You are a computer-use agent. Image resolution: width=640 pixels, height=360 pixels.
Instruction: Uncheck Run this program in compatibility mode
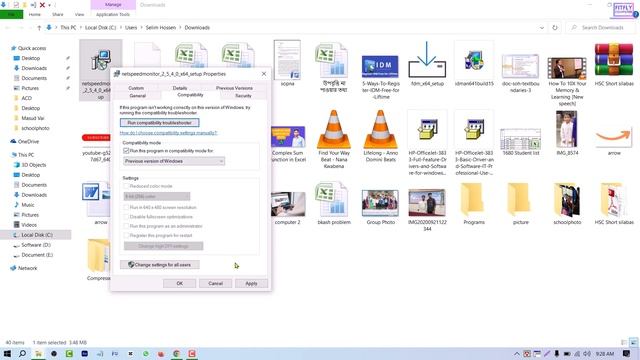coord(126,151)
